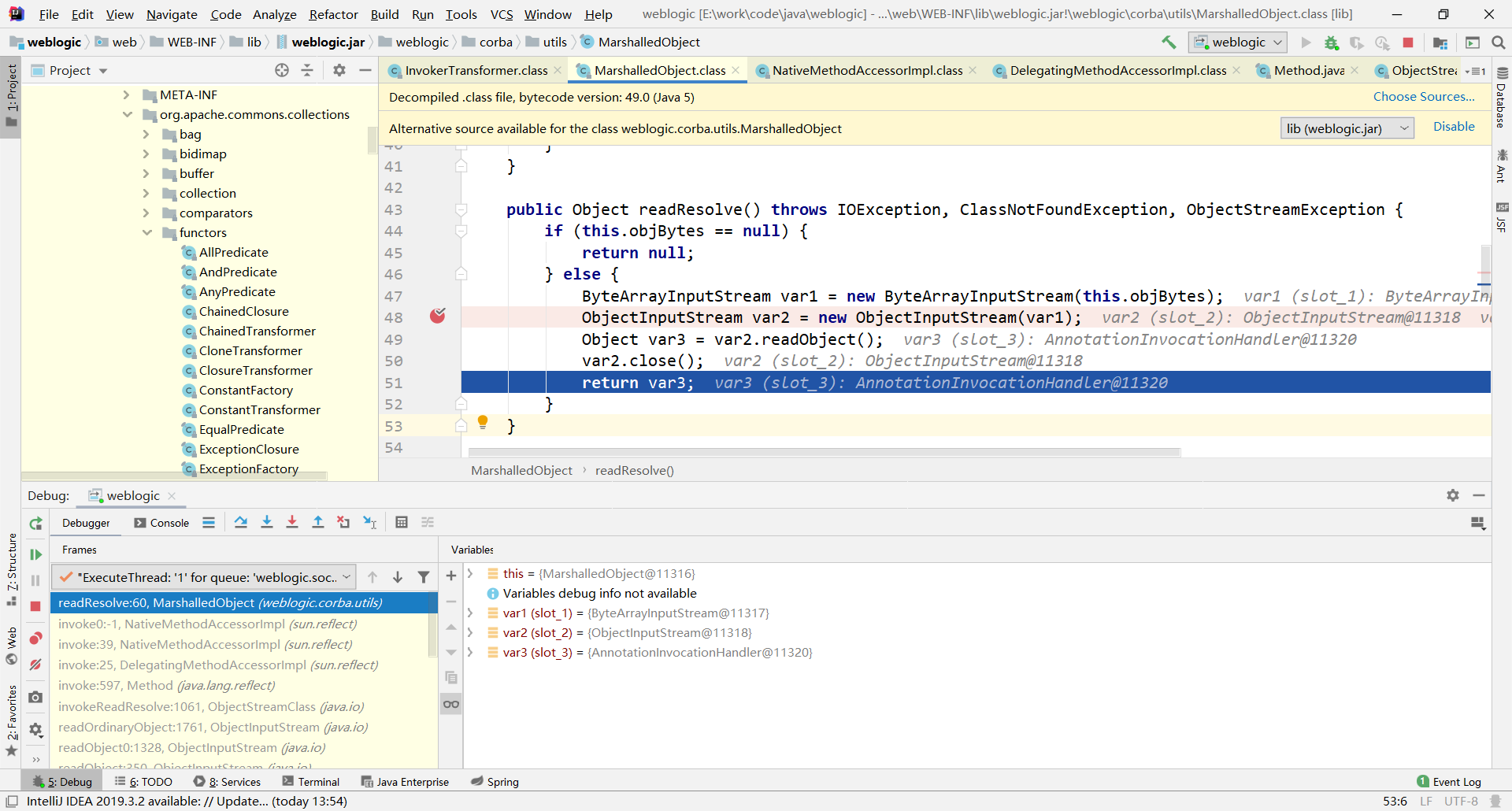This screenshot has width=1512, height=811.
Task: Open the Event Log
Action: tap(1449, 782)
